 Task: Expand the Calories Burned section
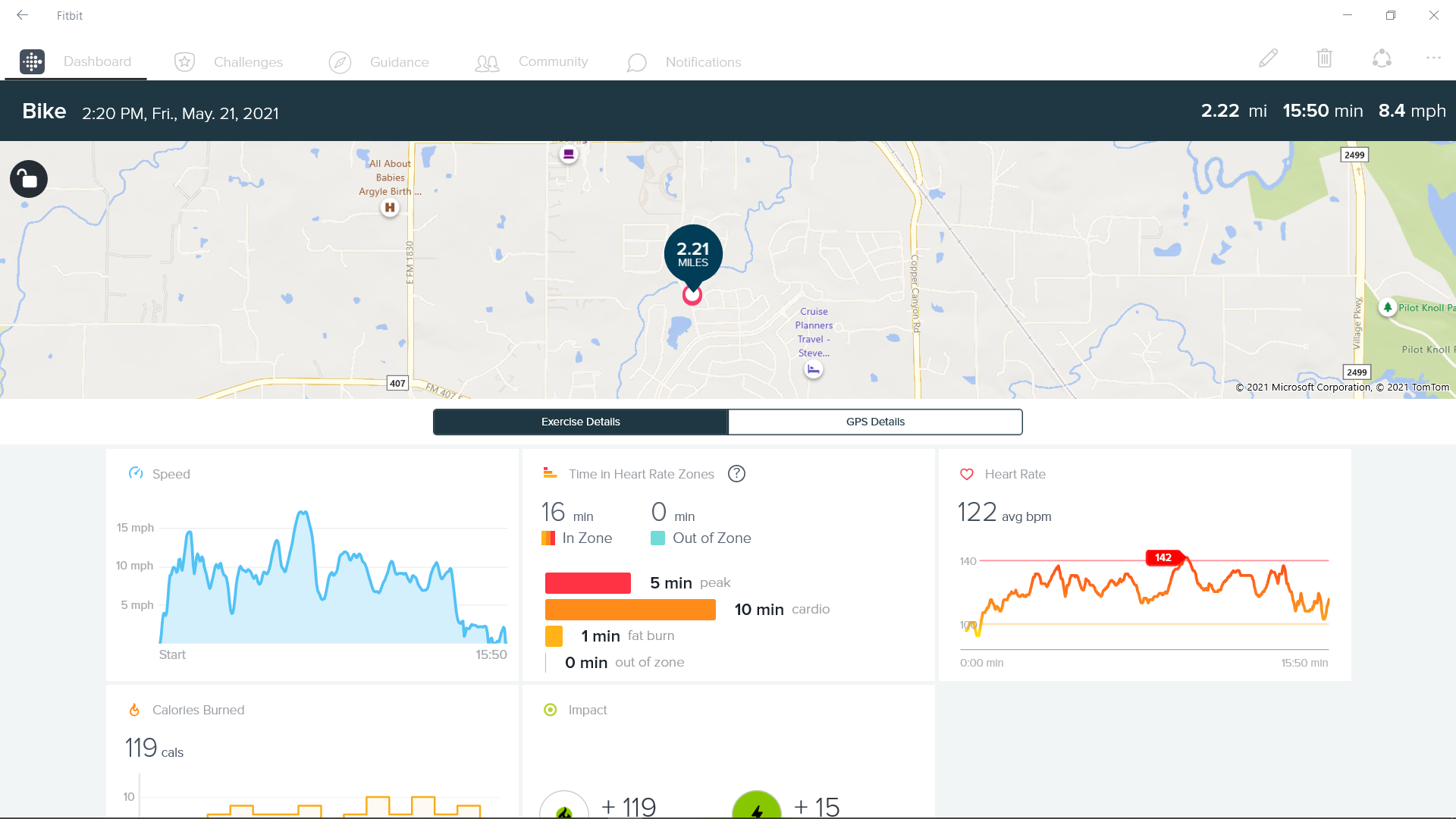point(197,710)
